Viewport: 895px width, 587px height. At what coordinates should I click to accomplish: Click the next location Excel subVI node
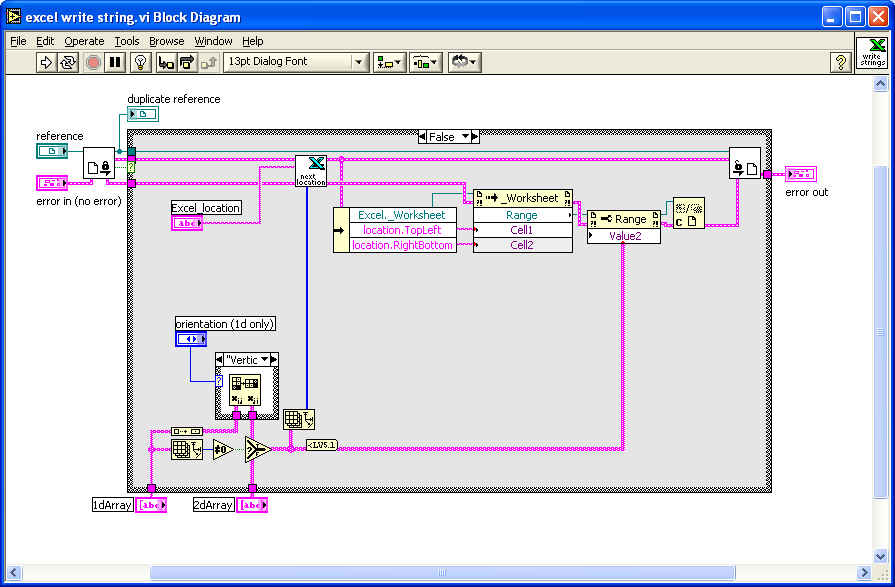pos(311,171)
